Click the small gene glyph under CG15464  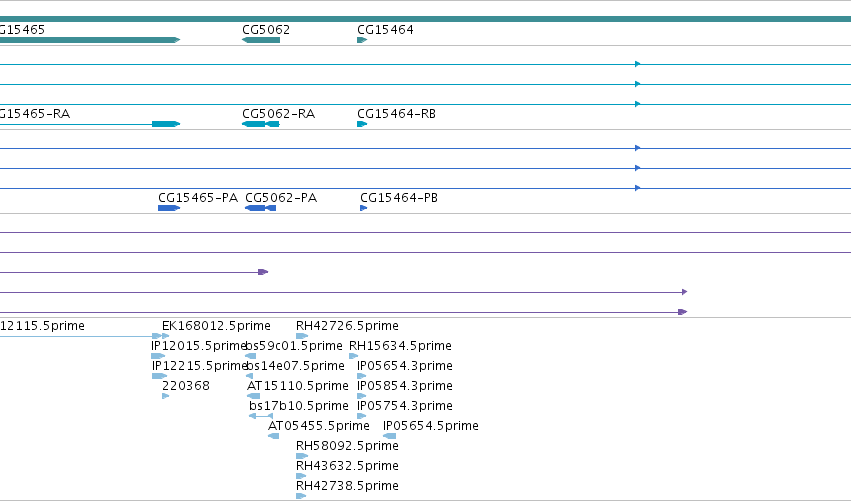[362, 40]
